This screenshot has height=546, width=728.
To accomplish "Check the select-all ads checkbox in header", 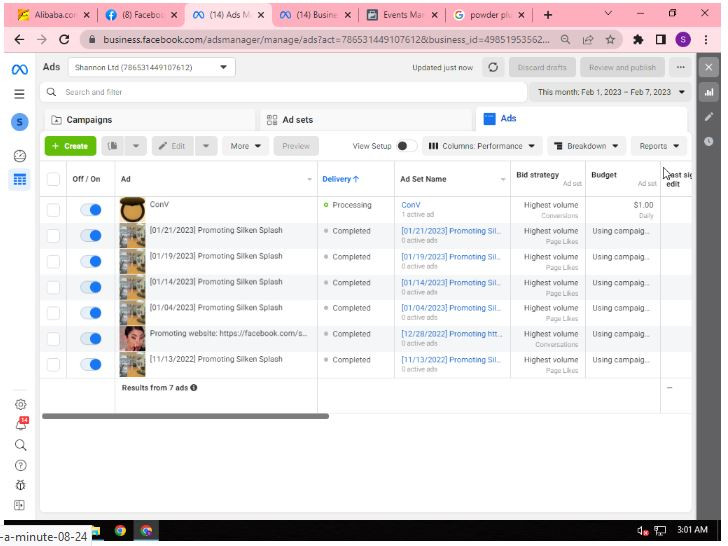I will [x=53, y=179].
